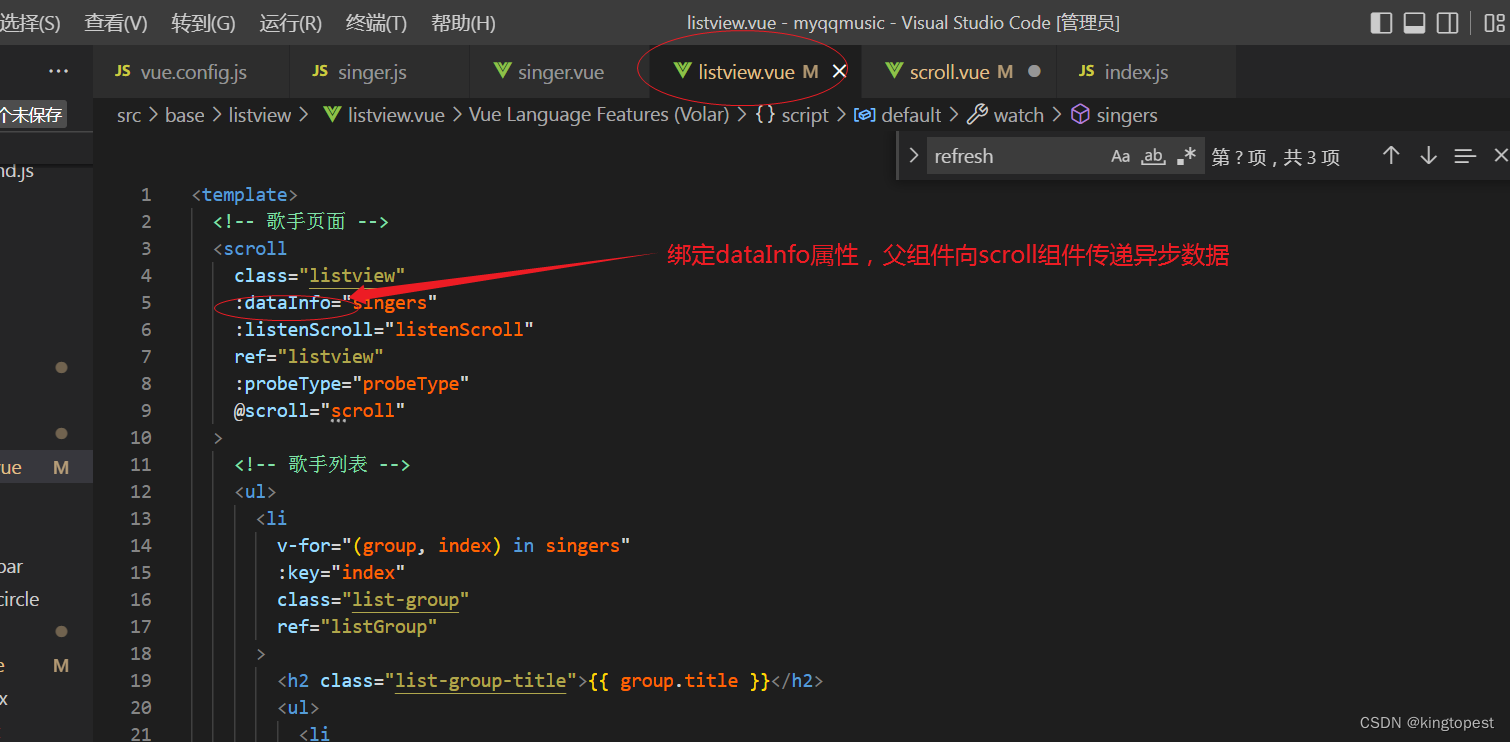The image size is (1510, 742).
Task: Close the listview.vue tab
Action: point(839,71)
